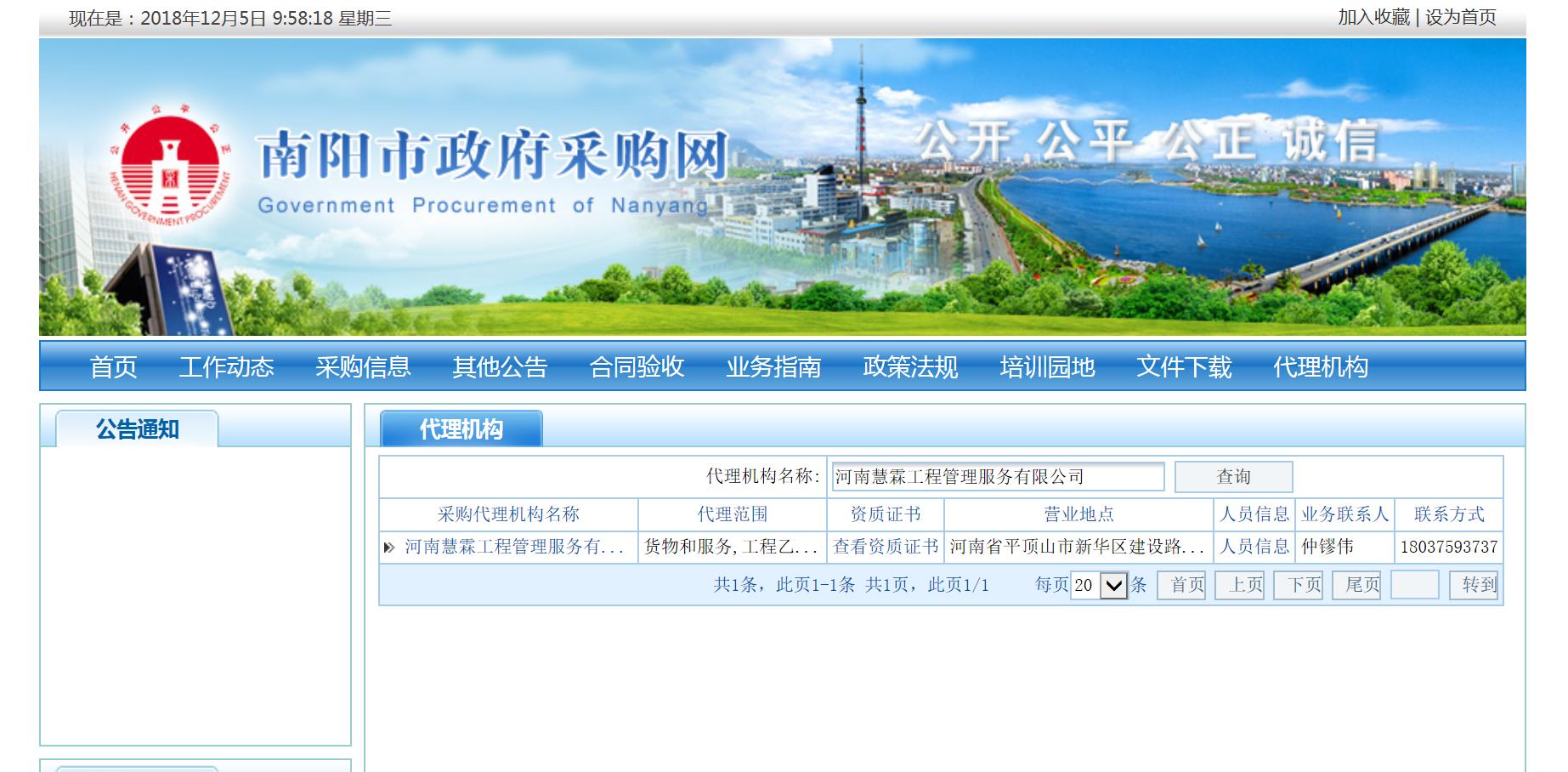
Task: Select the 公告通知 sidebar tab
Action: point(137,429)
